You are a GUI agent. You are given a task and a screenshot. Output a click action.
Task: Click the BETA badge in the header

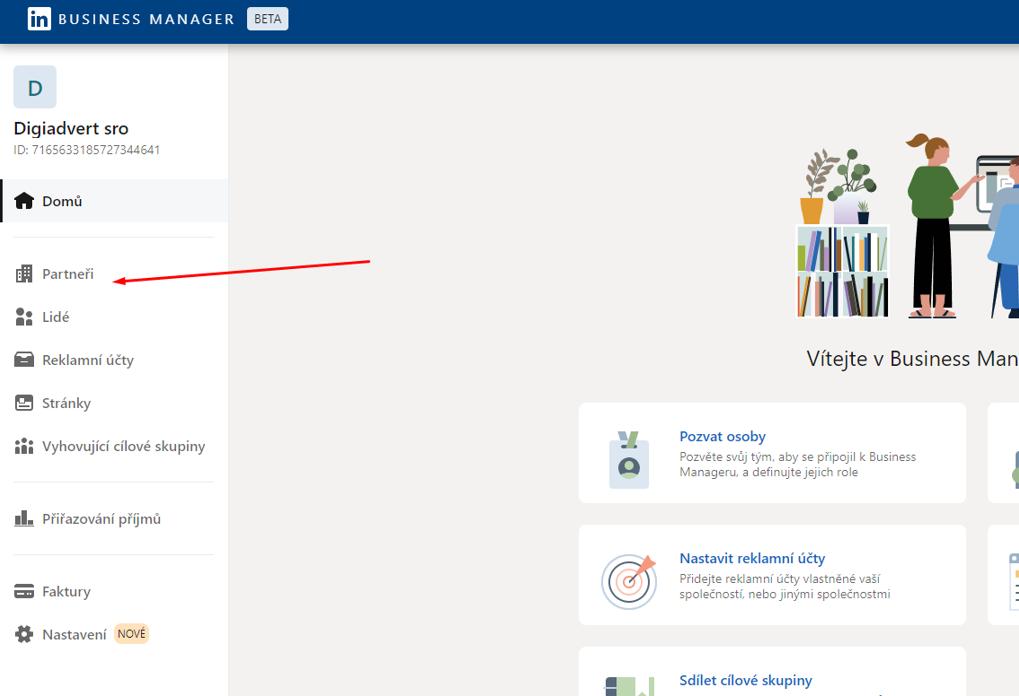coord(266,18)
